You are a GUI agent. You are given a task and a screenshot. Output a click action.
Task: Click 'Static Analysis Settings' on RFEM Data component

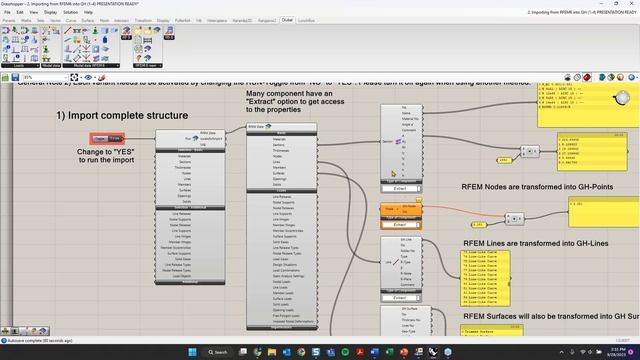click(x=288, y=276)
